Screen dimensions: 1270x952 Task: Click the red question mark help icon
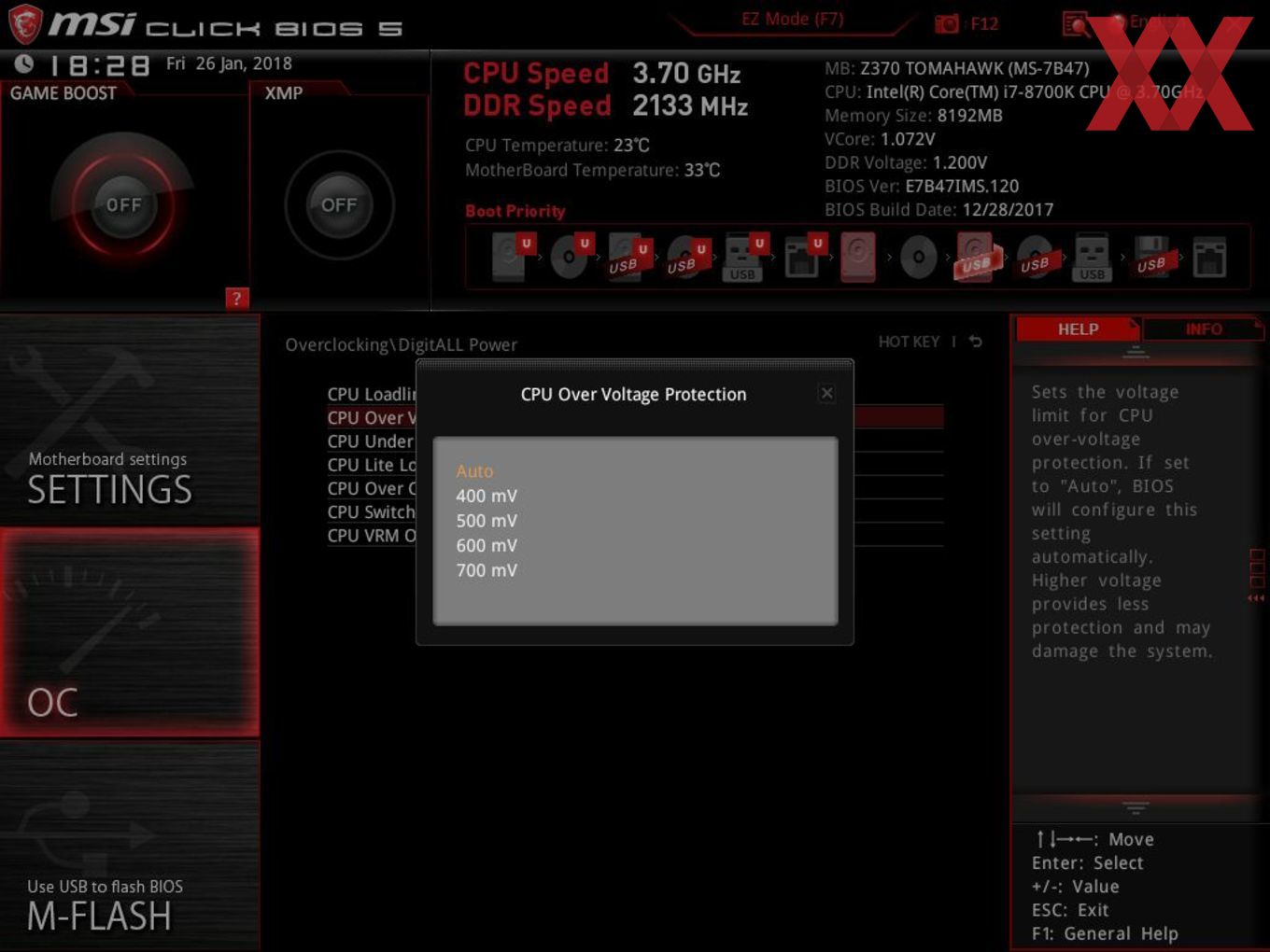pyautogui.click(x=236, y=299)
